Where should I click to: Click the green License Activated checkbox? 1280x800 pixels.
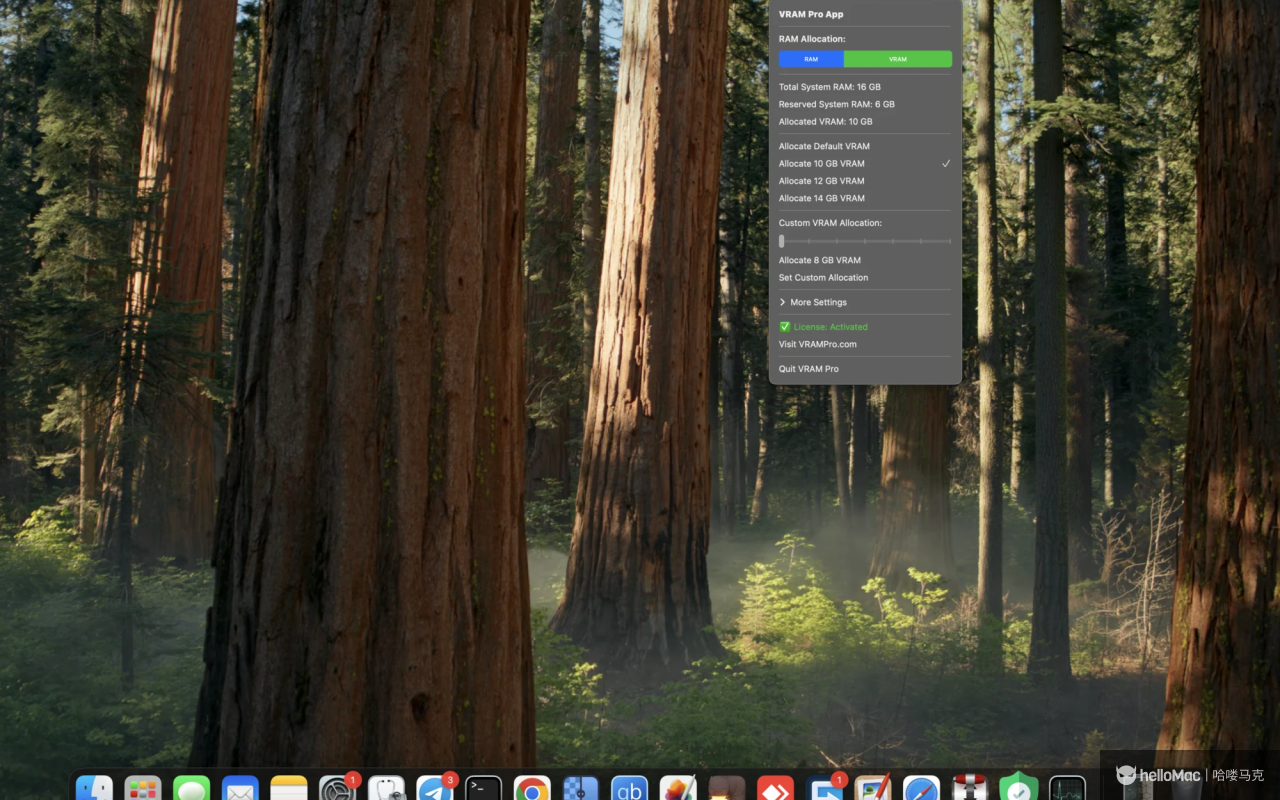[x=785, y=327]
